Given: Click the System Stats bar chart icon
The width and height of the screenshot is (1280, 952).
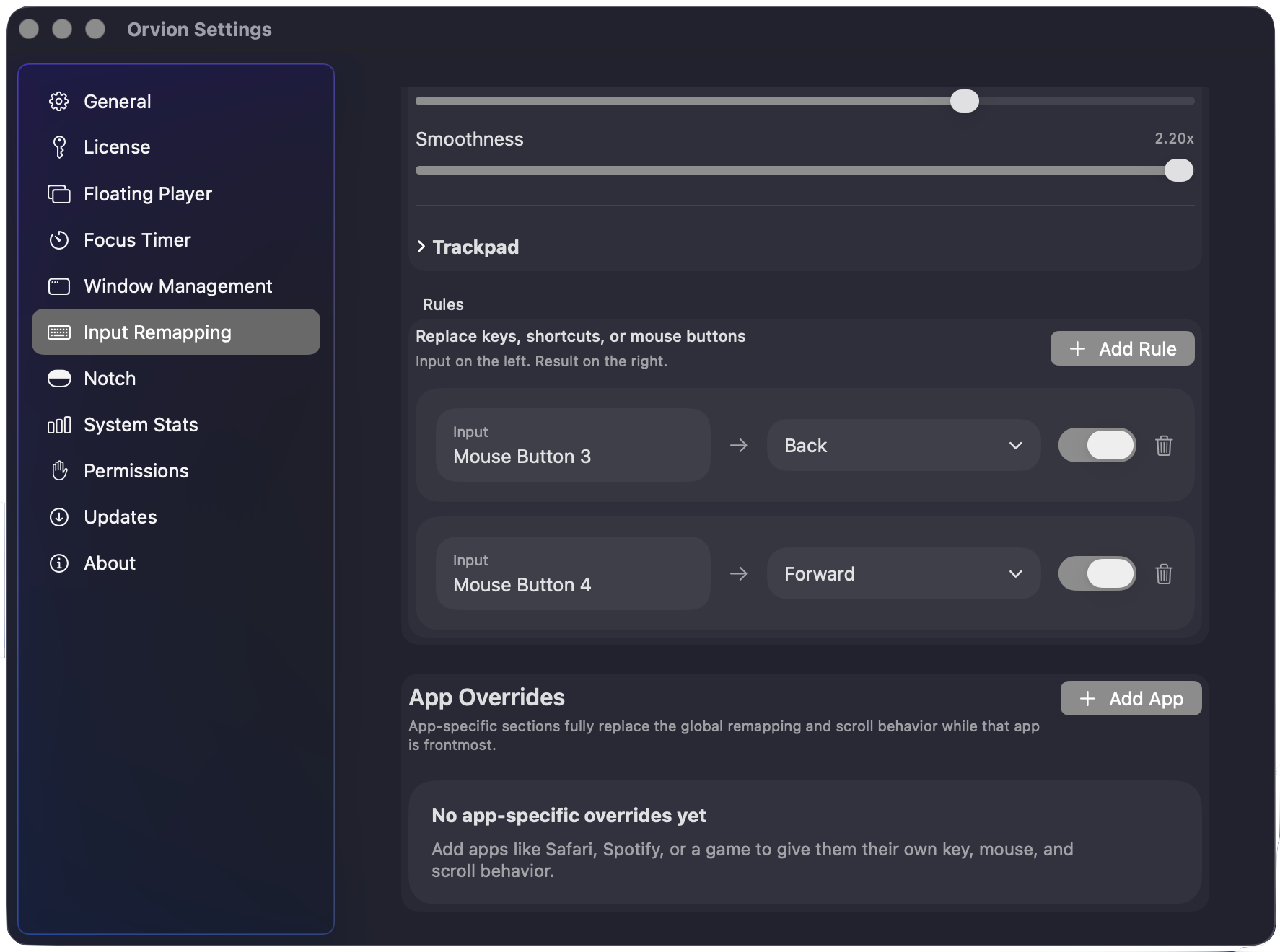Looking at the screenshot, I should pyautogui.click(x=59, y=425).
